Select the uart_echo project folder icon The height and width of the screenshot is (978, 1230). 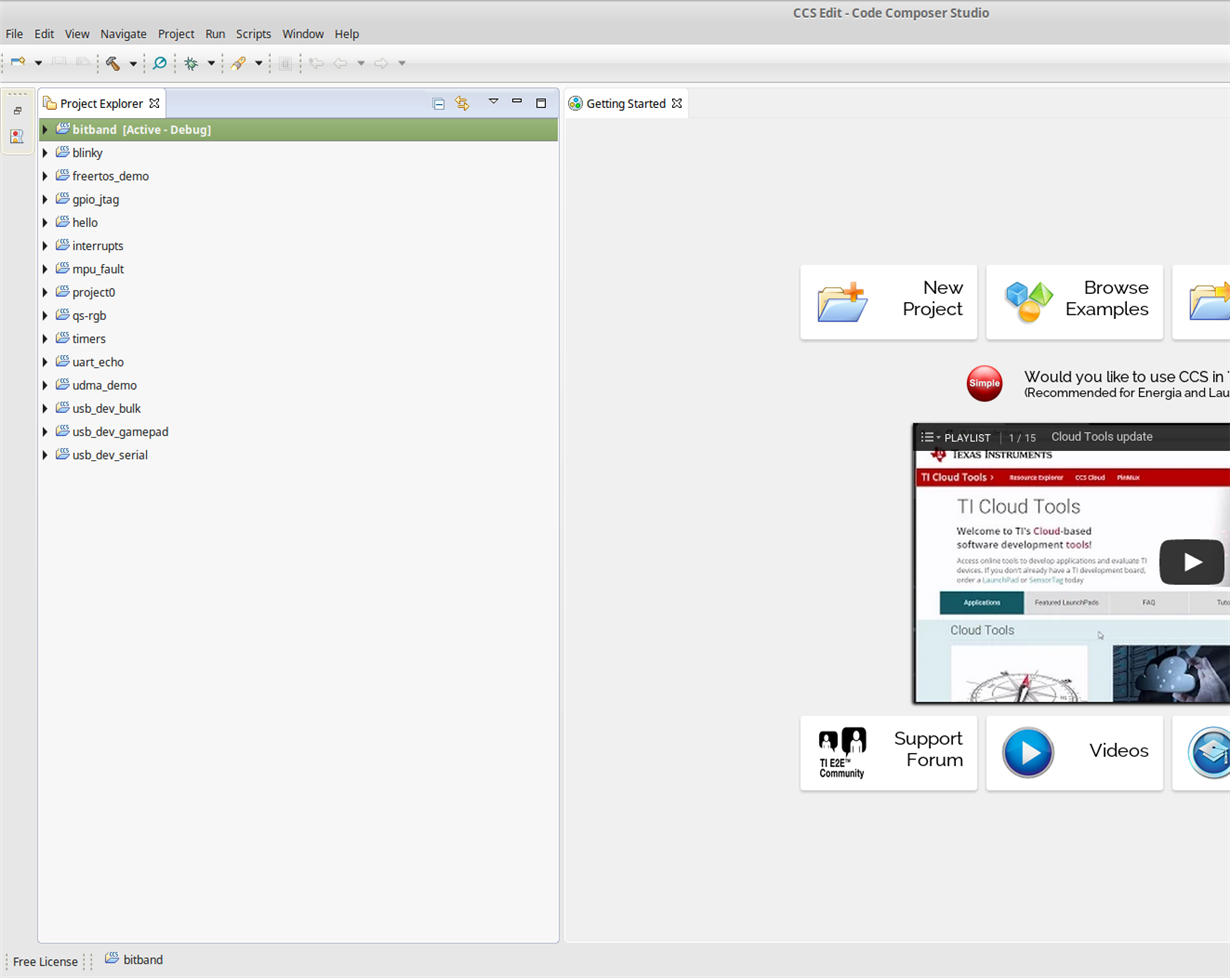62,361
